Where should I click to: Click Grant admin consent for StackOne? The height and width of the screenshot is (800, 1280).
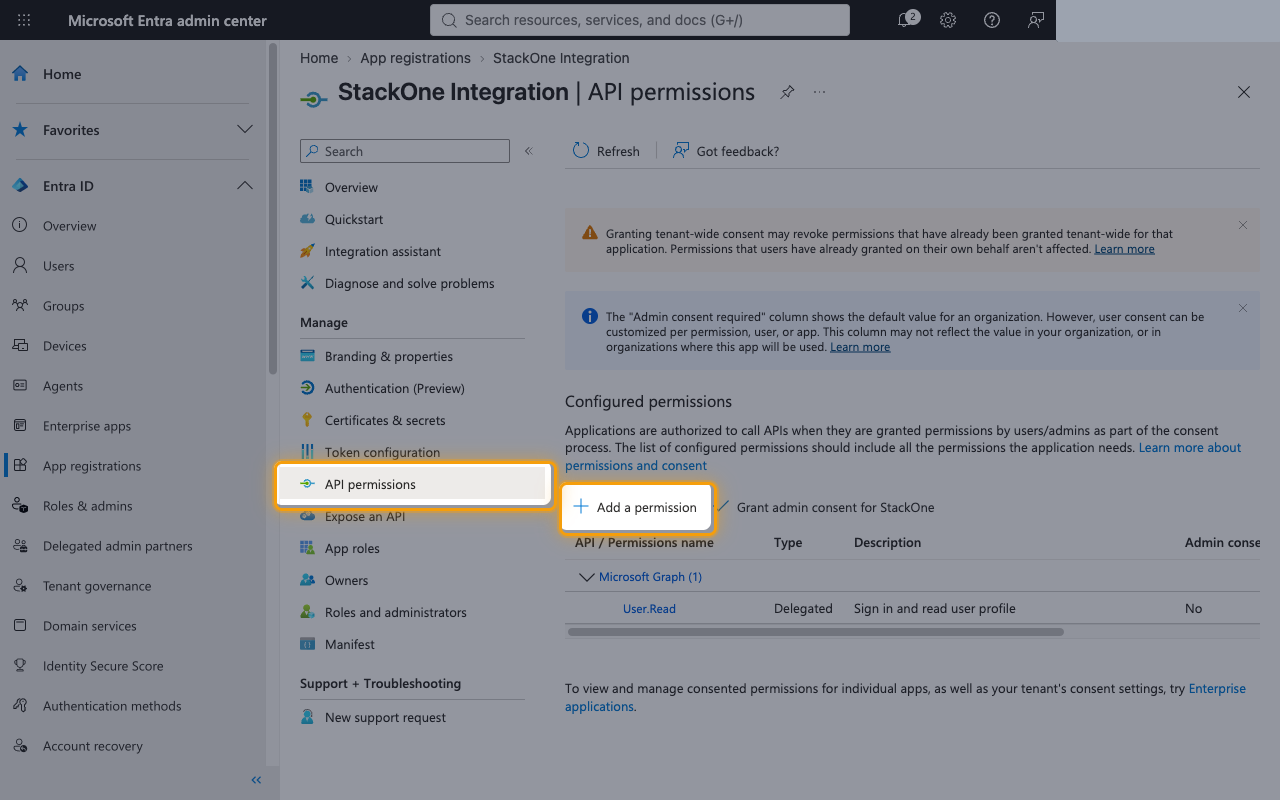pyautogui.click(x=826, y=507)
